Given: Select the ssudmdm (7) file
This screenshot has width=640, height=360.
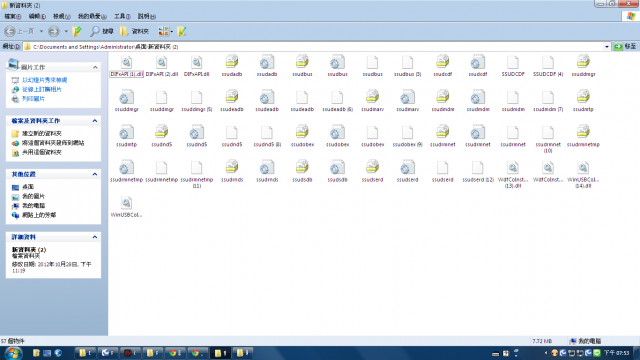Looking at the screenshot, I should (548, 101).
